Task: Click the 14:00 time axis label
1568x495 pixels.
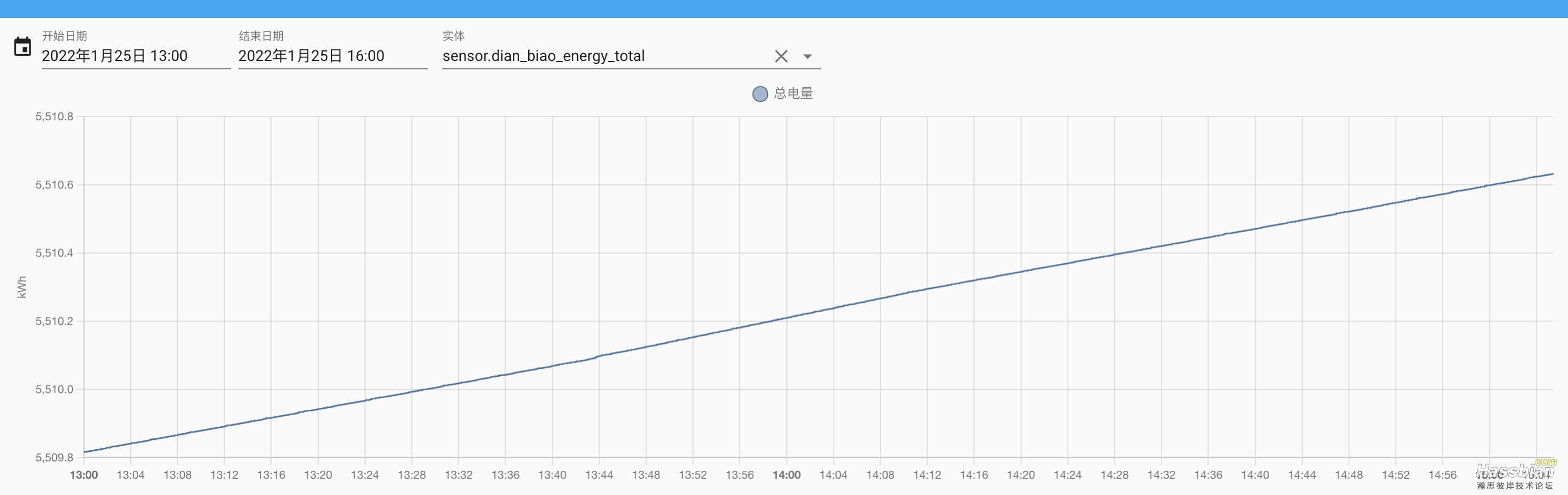Action: pos(787,475)
